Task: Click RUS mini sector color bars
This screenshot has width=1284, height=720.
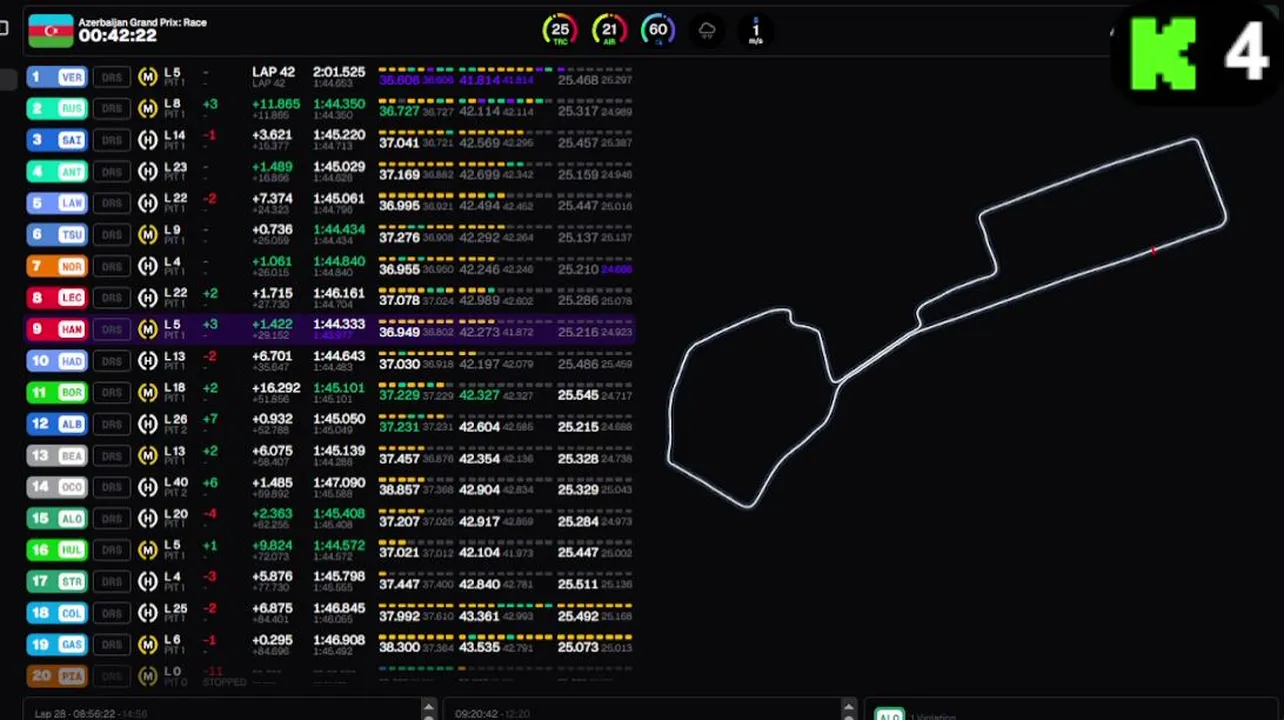Action: [505, 100]
